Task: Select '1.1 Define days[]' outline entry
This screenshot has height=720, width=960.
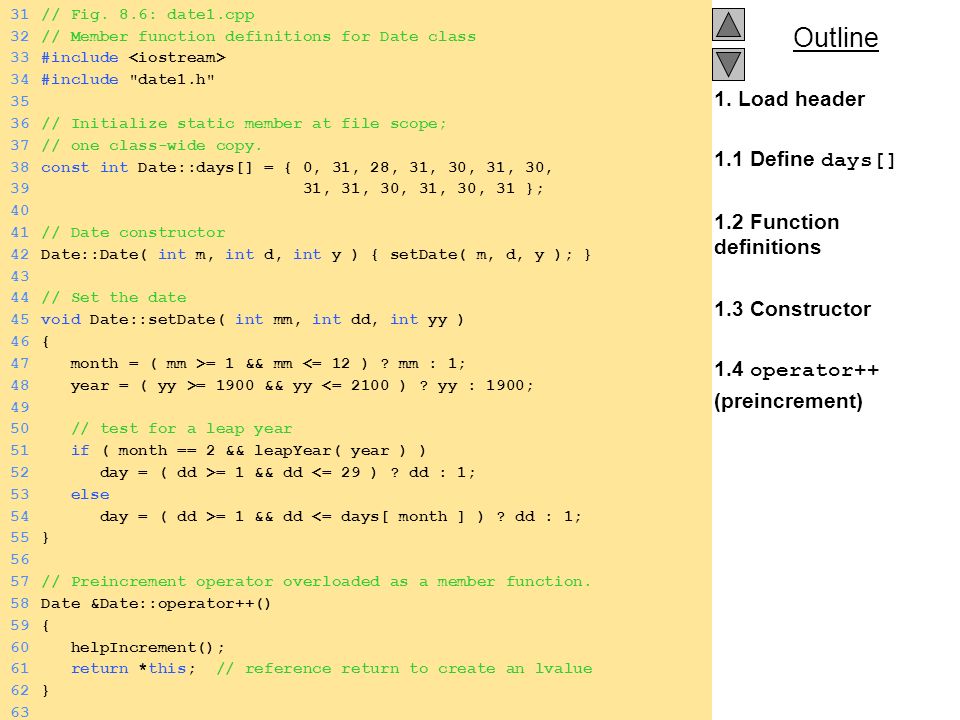Action: click(804, 160)
